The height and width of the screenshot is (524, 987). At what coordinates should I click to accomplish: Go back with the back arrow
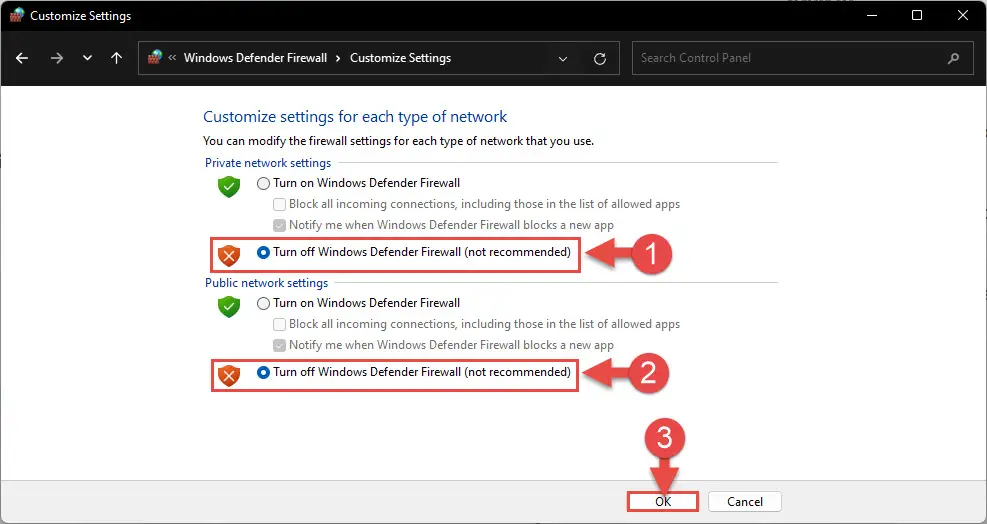point(22,58)
